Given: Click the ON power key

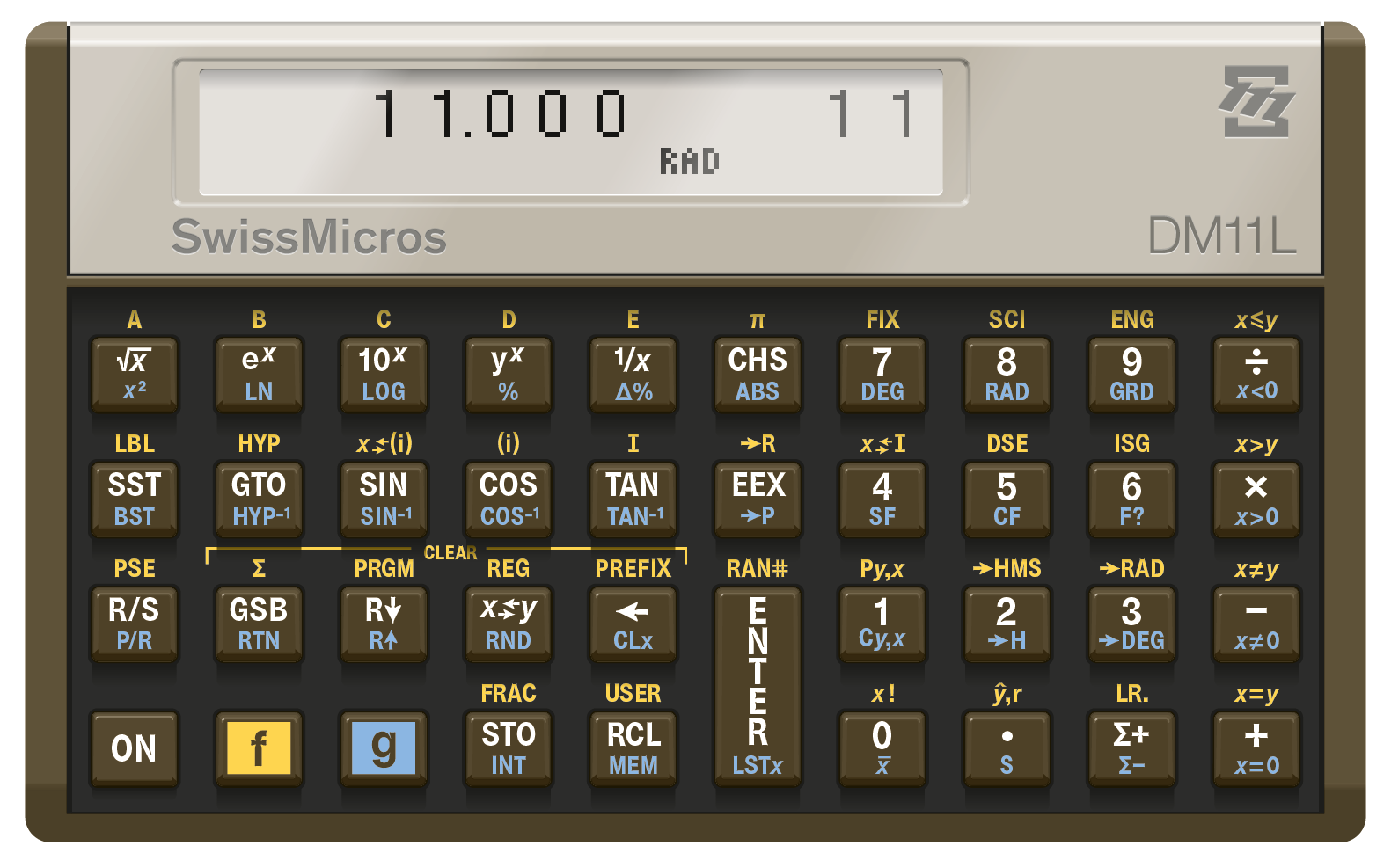Looking at the screenshot, I should [x=134, y=749].
